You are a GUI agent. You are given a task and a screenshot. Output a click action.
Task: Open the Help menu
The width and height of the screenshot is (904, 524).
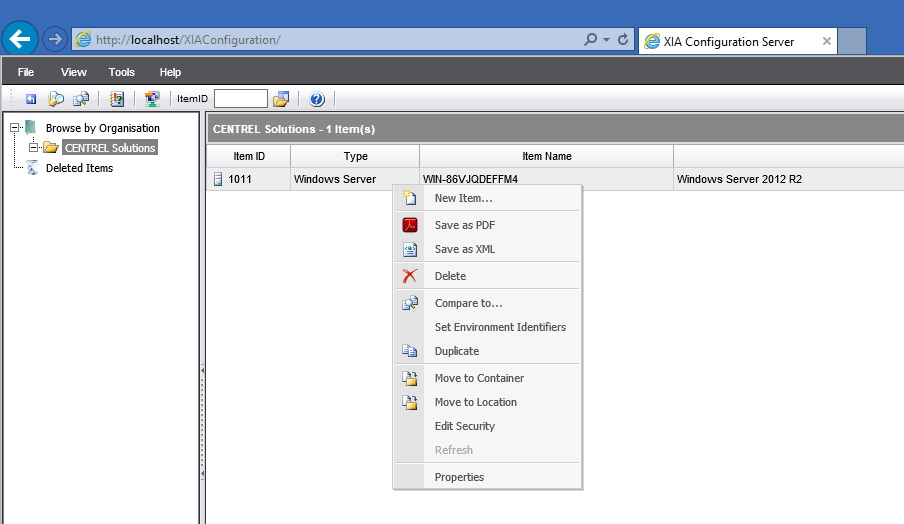point(170,72)
